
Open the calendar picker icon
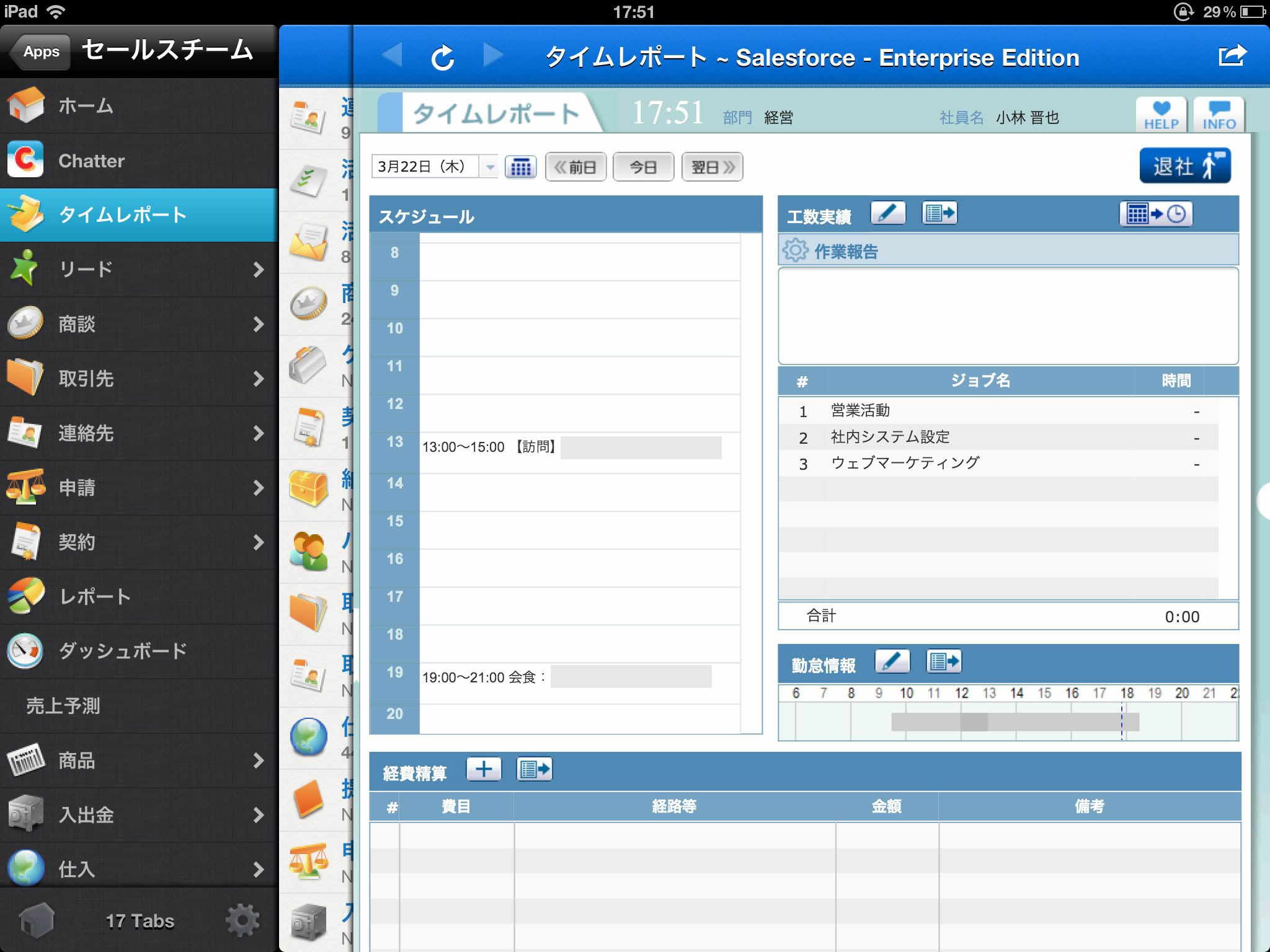click(520, 167)
